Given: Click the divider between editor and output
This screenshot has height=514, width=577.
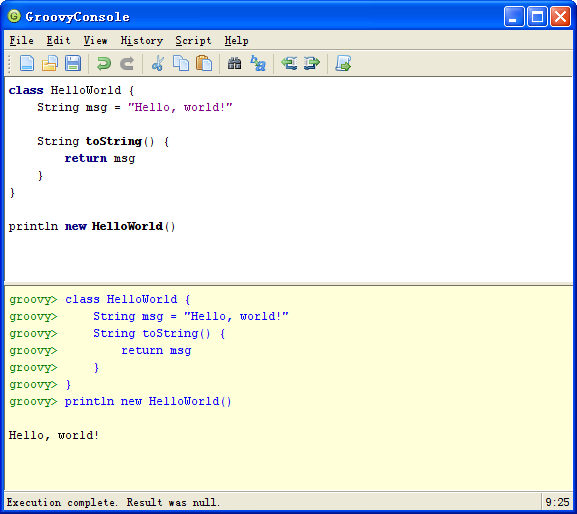Looking at the screenshot, I should click(288, 284).
